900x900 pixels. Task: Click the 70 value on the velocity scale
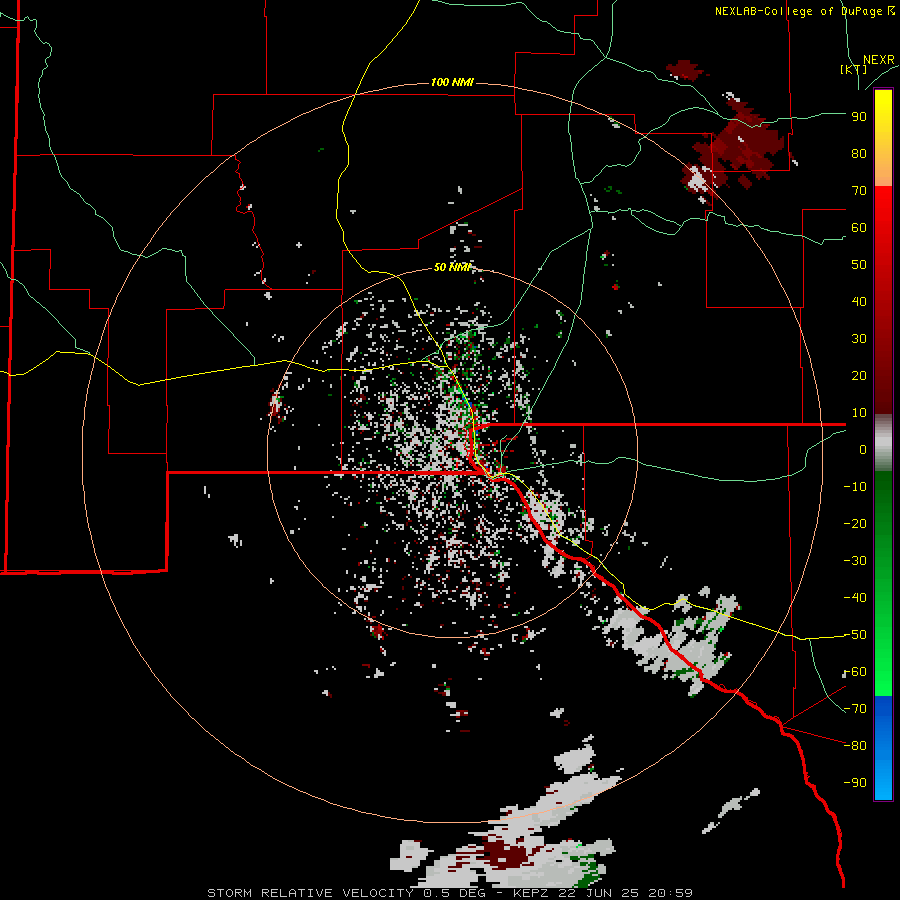click(859, 191)
